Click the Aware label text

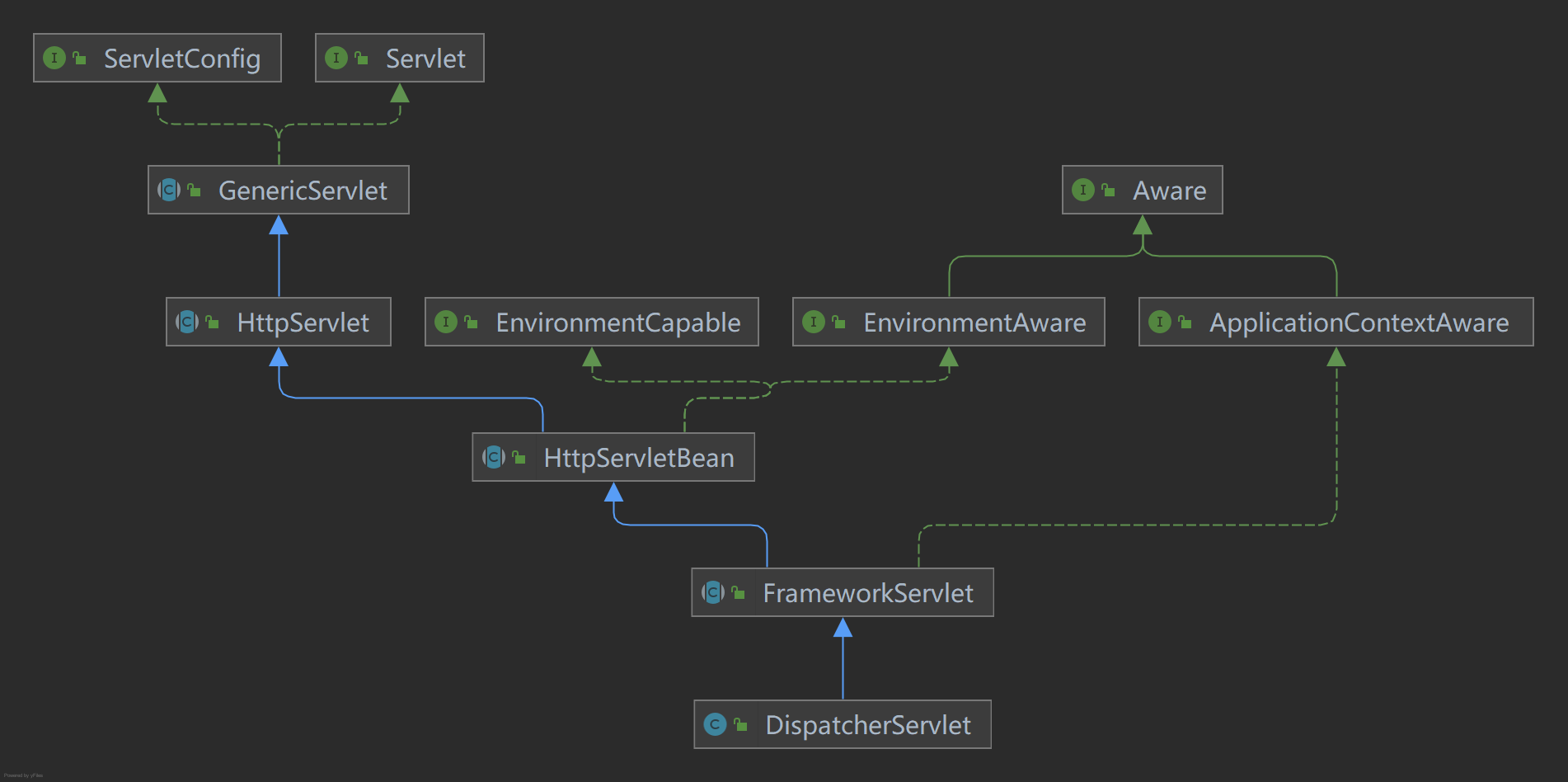tap(1170, 191)
